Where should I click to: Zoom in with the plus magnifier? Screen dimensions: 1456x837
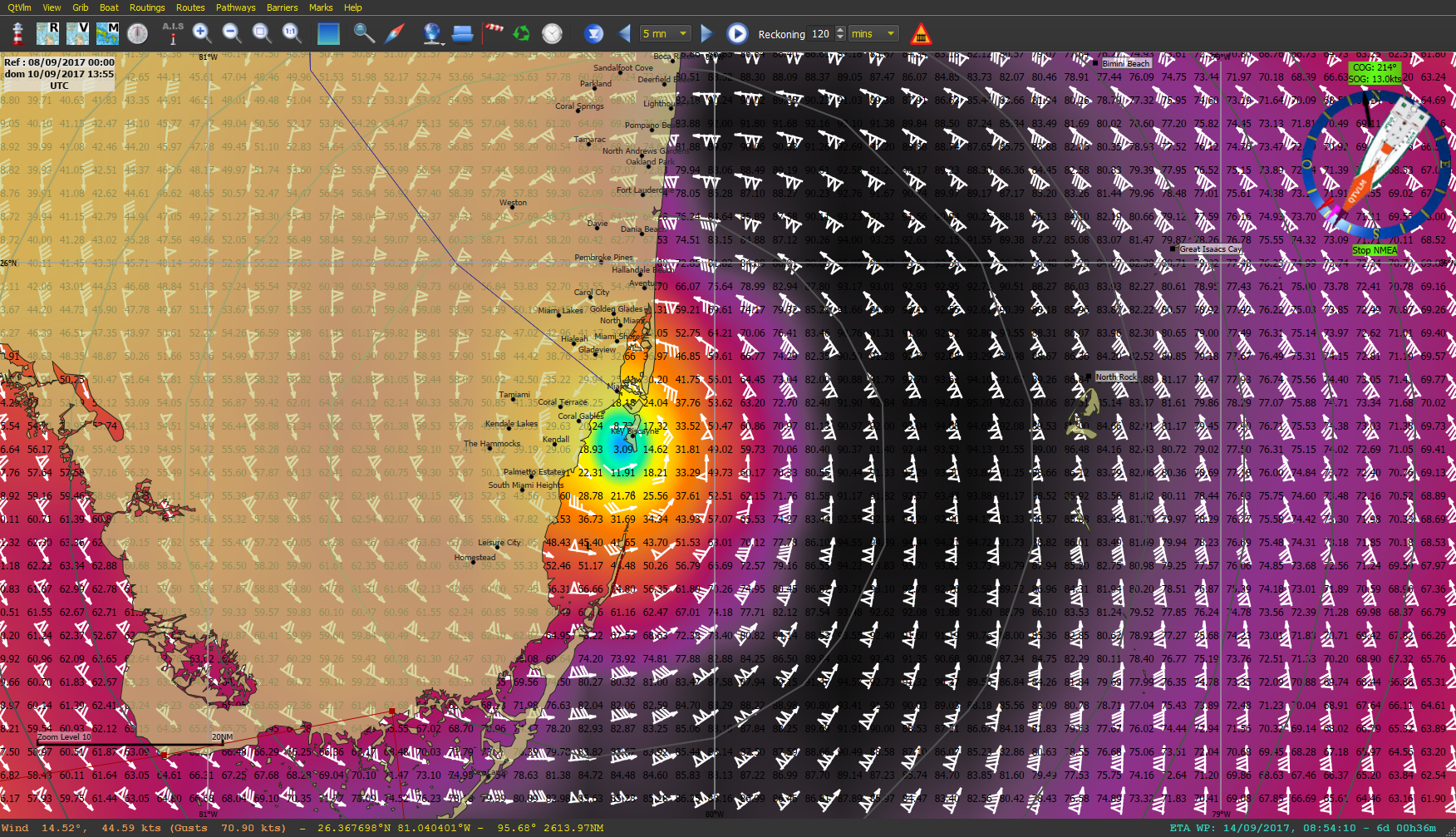tap(202, 33)
